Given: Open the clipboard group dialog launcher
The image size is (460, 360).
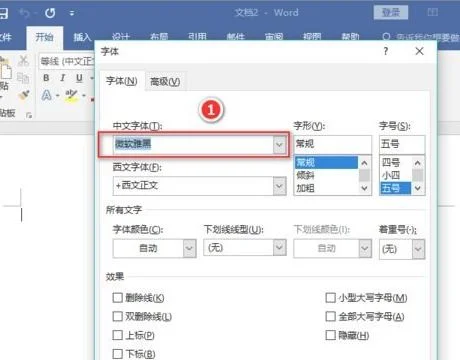Looking at the screenshot, I should click(x=29, y=115).
